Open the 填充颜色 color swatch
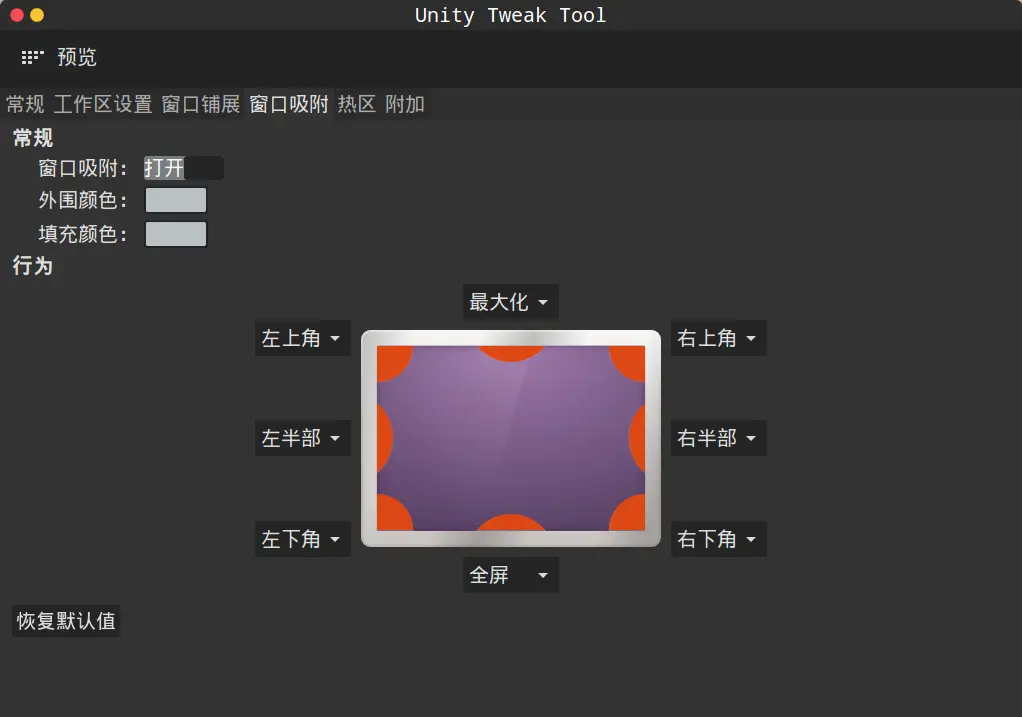This screenshot has width=1022, height=717. click(x=175, y=233)
